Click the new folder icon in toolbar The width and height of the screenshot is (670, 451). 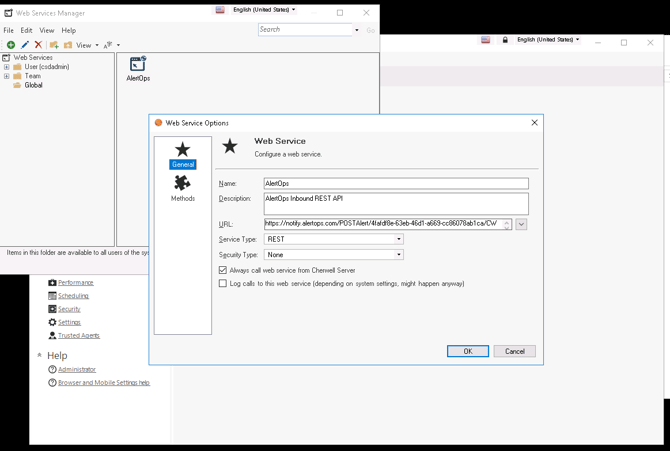point(54,45)
